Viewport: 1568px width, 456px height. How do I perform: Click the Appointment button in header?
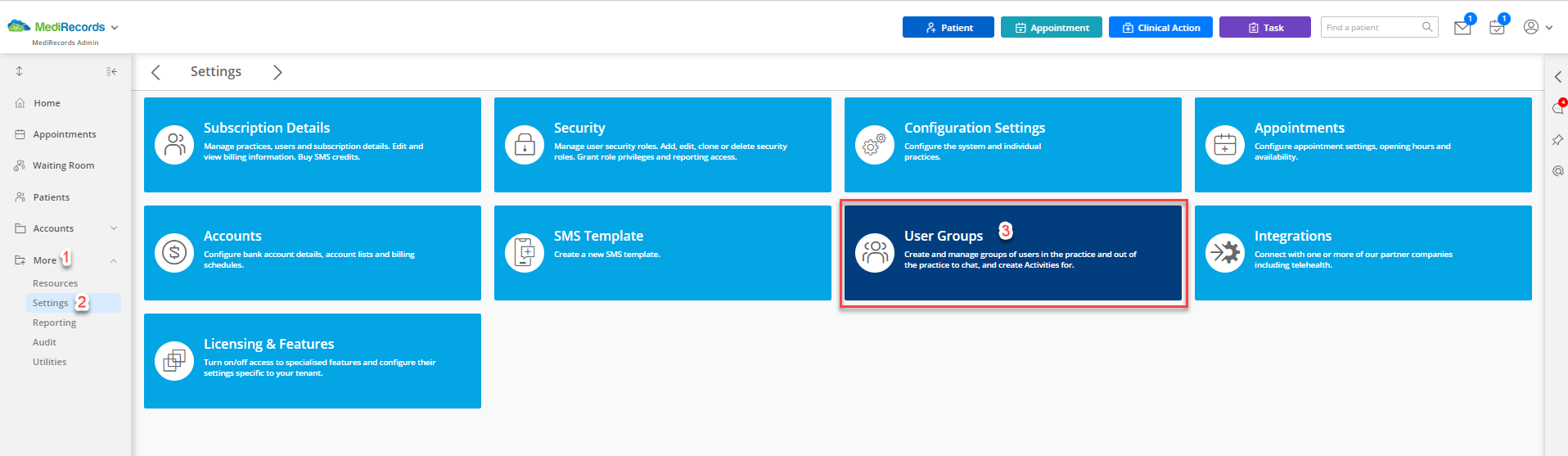coord(1052,27)
